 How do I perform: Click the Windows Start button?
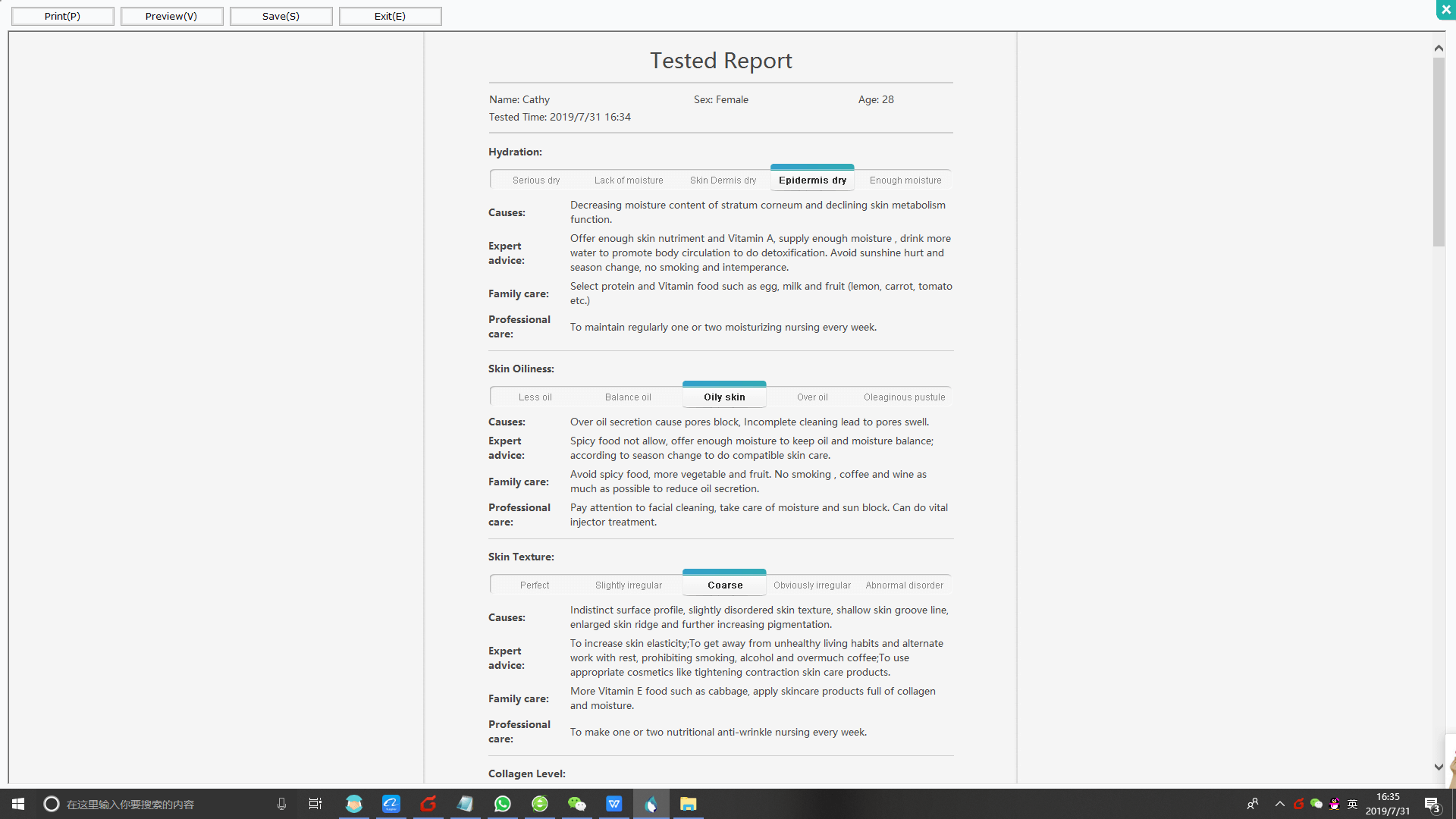pyautogui.click(x=18, y=804)
